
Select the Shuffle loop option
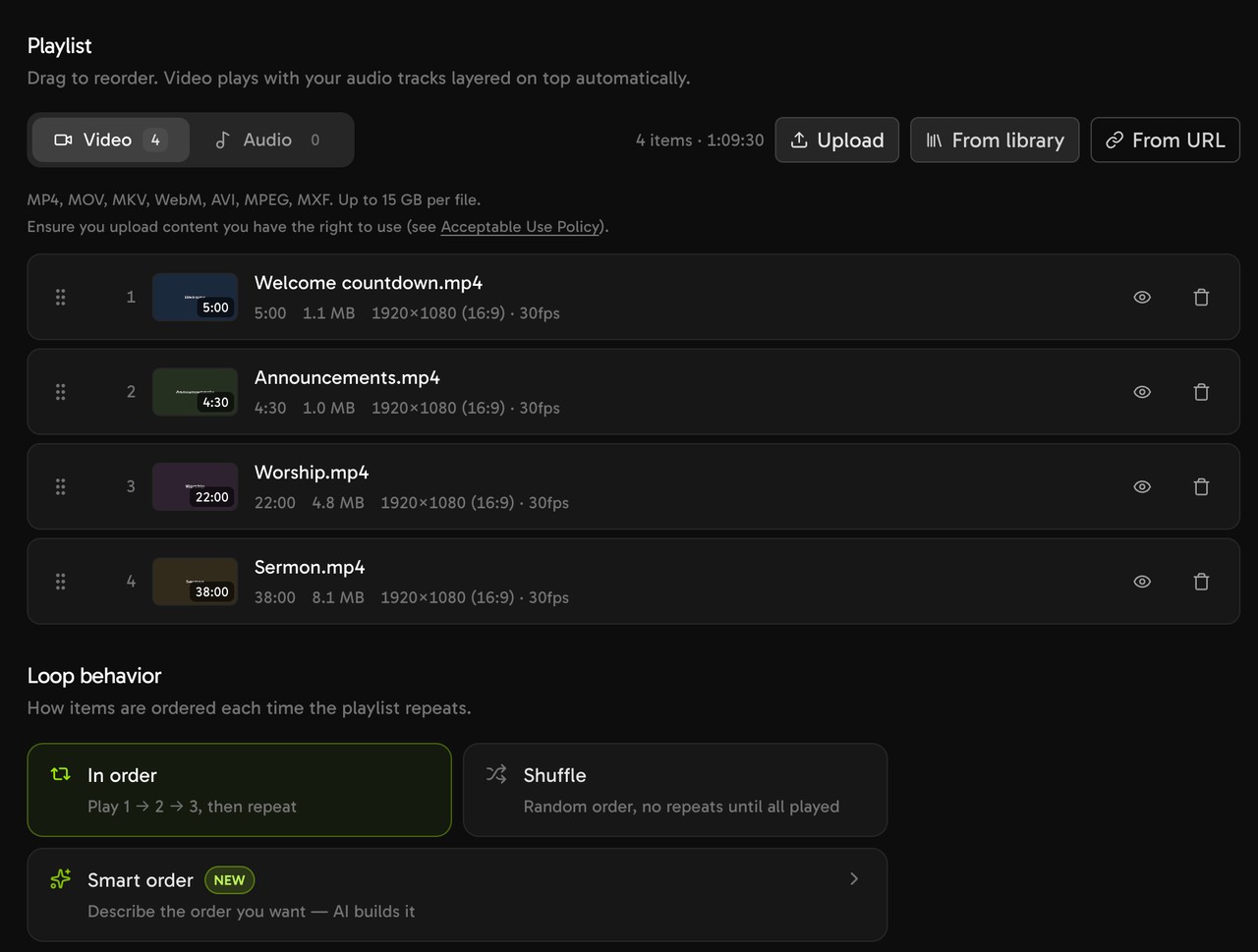(x=675, y=790)
